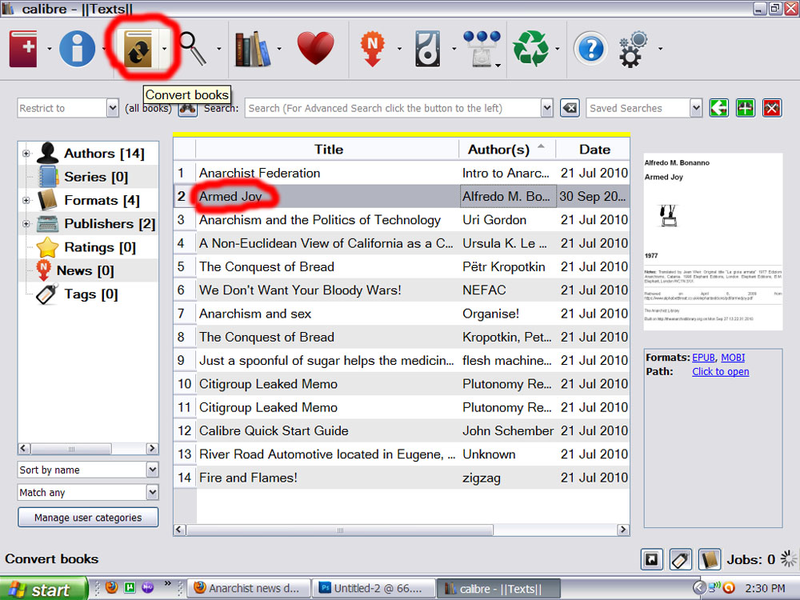
Task: Click the Connect/share network icon
Action: 481,49
